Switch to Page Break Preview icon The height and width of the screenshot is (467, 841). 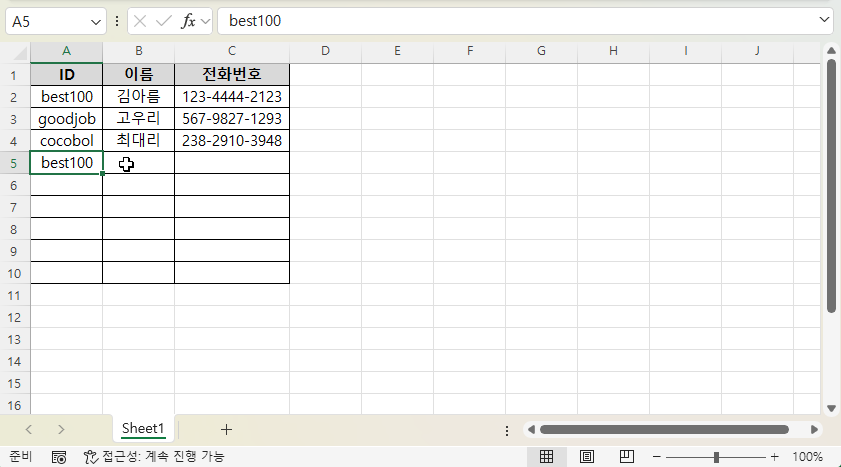coord(626,457)
